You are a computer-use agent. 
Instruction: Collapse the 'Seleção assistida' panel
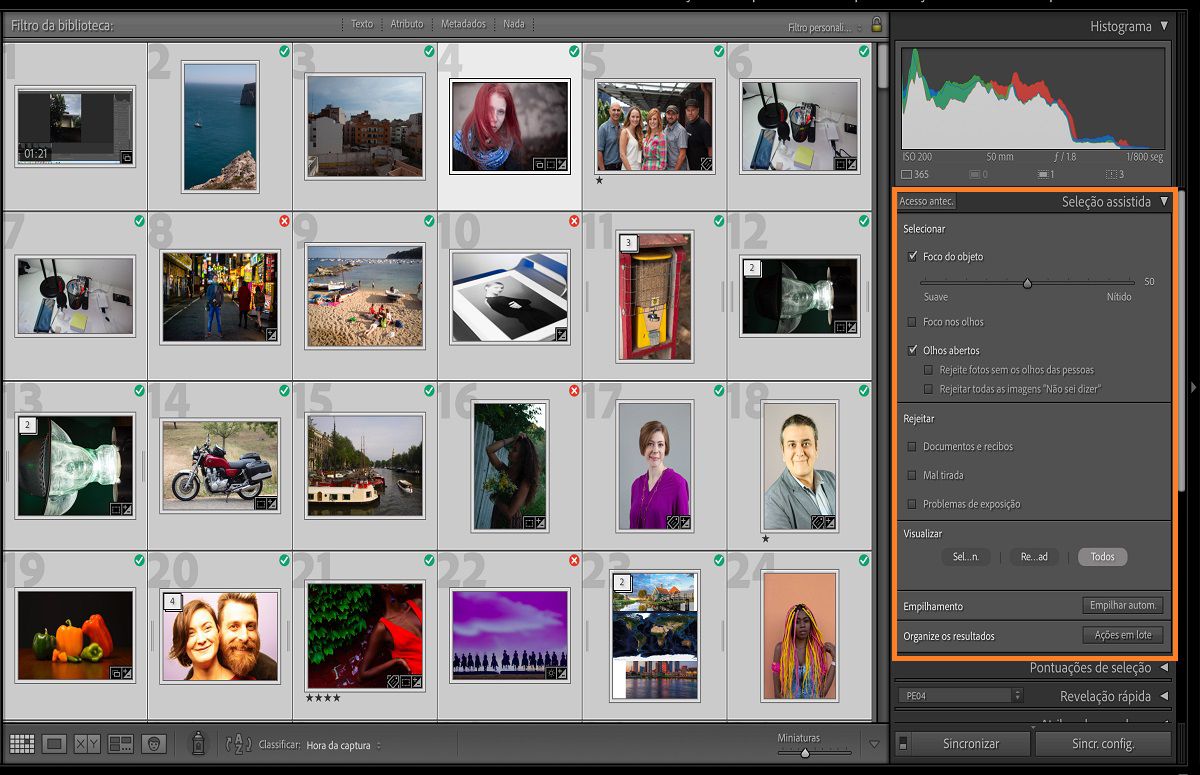[1165, 200]
